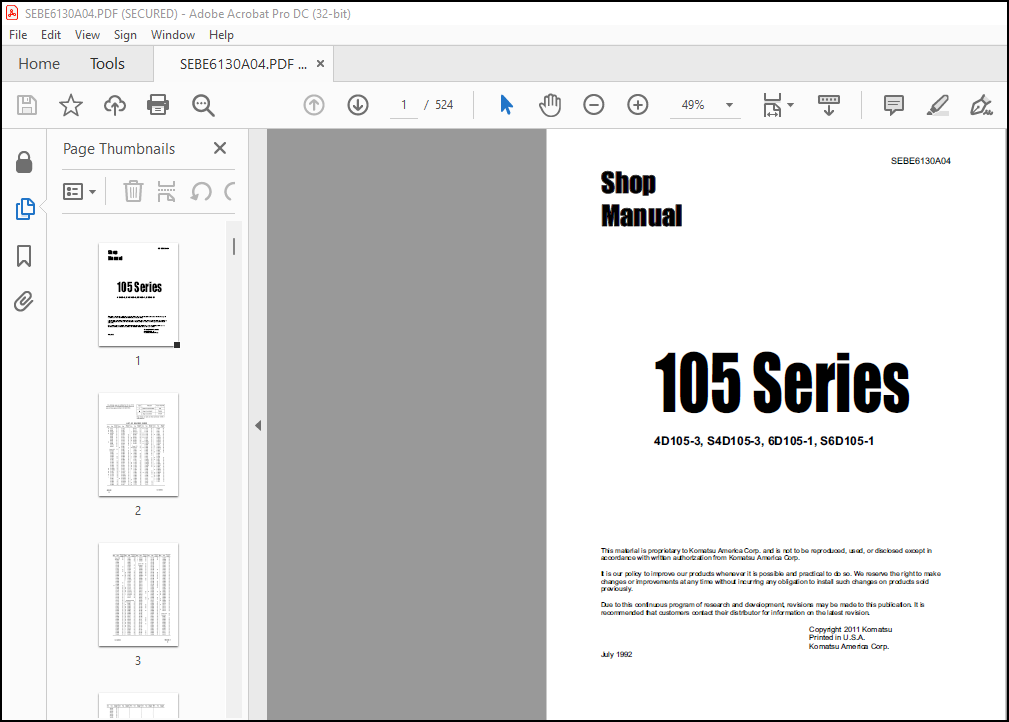Open the Attachments paperclip panel

point(24,301)
